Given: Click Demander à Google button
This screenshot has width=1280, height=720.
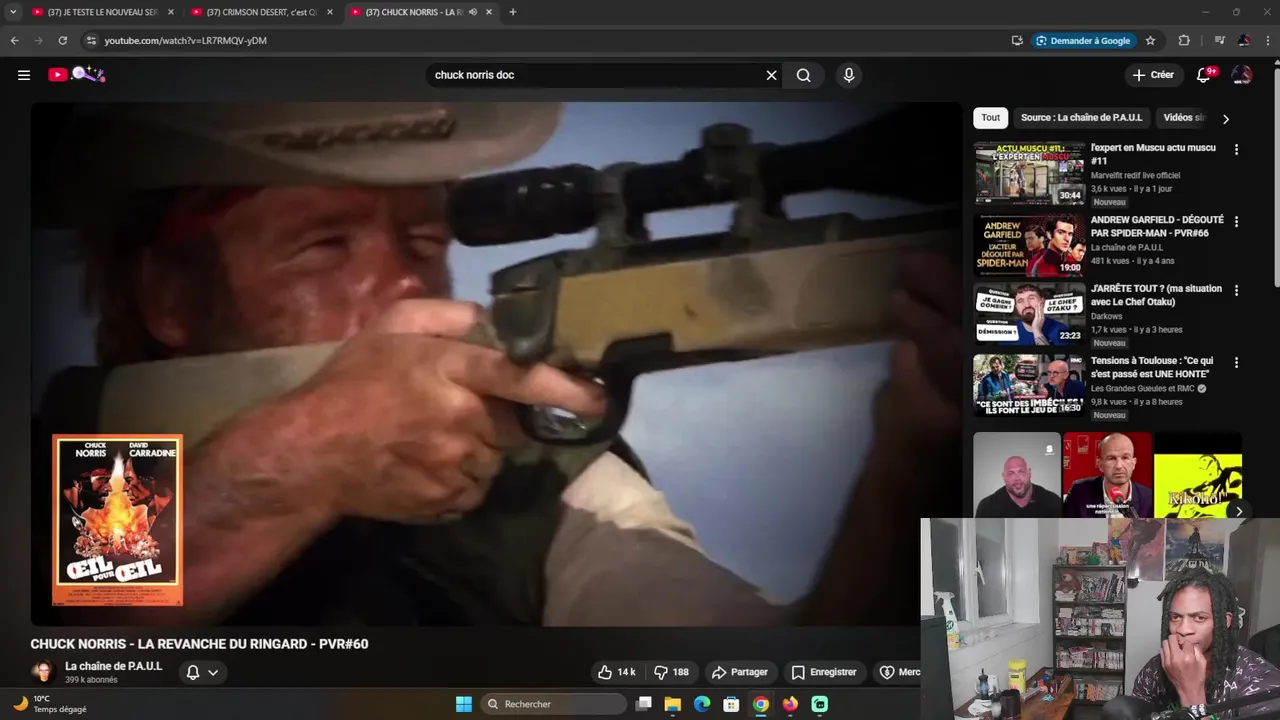Looking at the screenshot, I should click(1083, 41).
